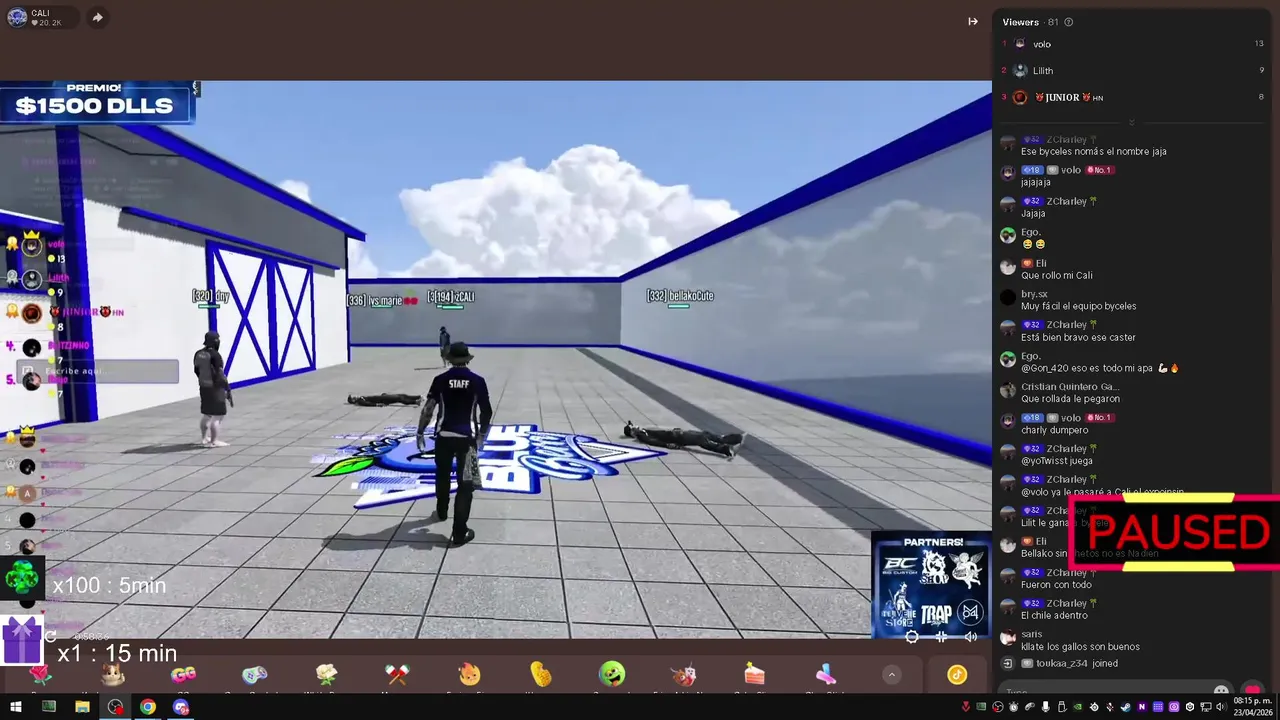Screen dimensions: 1280x720
Task: Open CALI streamer profile avatar
Action: [17, 17]
